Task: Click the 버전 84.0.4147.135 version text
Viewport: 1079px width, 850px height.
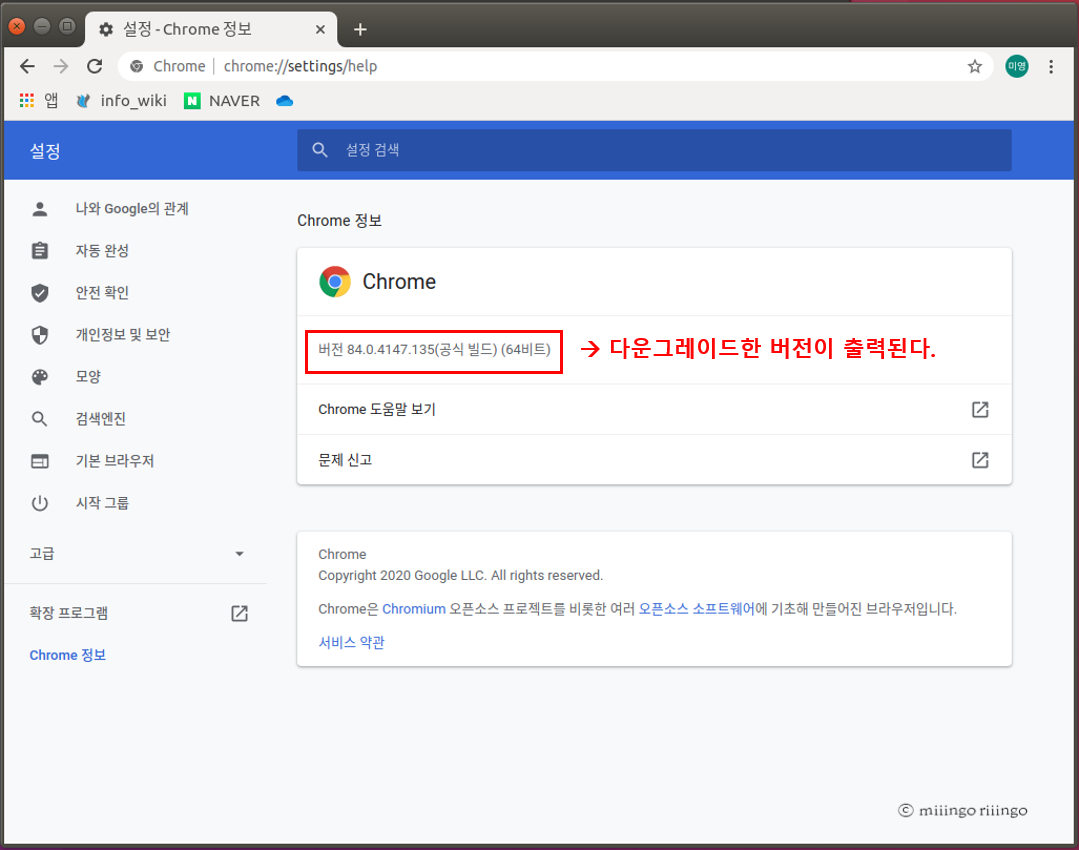Action: [434, 350]
